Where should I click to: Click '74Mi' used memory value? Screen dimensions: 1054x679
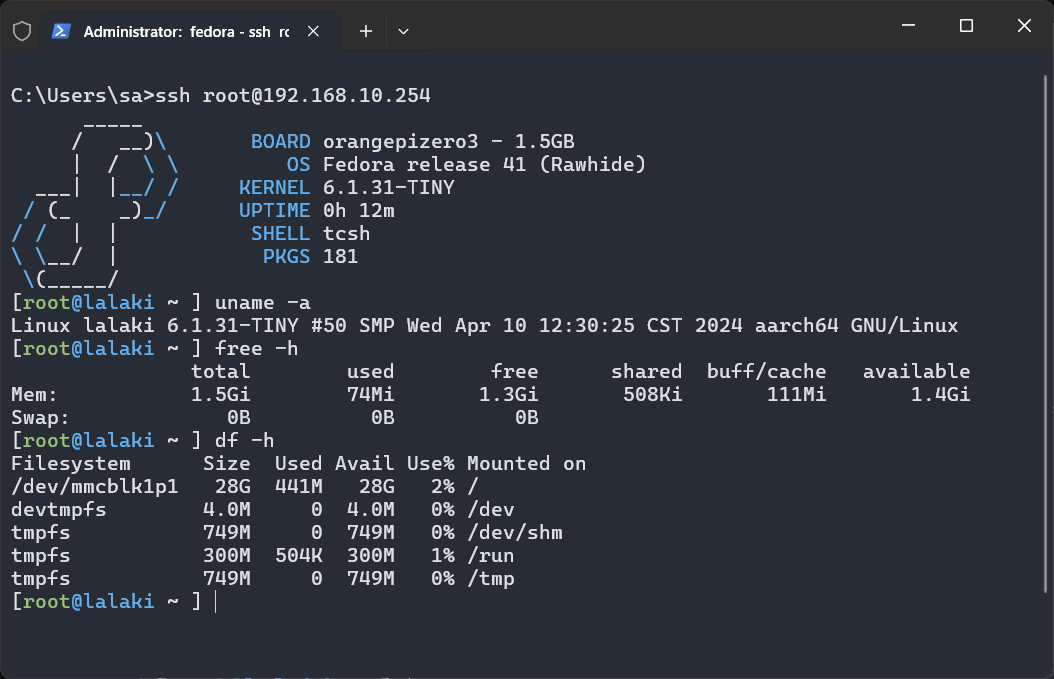[370, 394]
